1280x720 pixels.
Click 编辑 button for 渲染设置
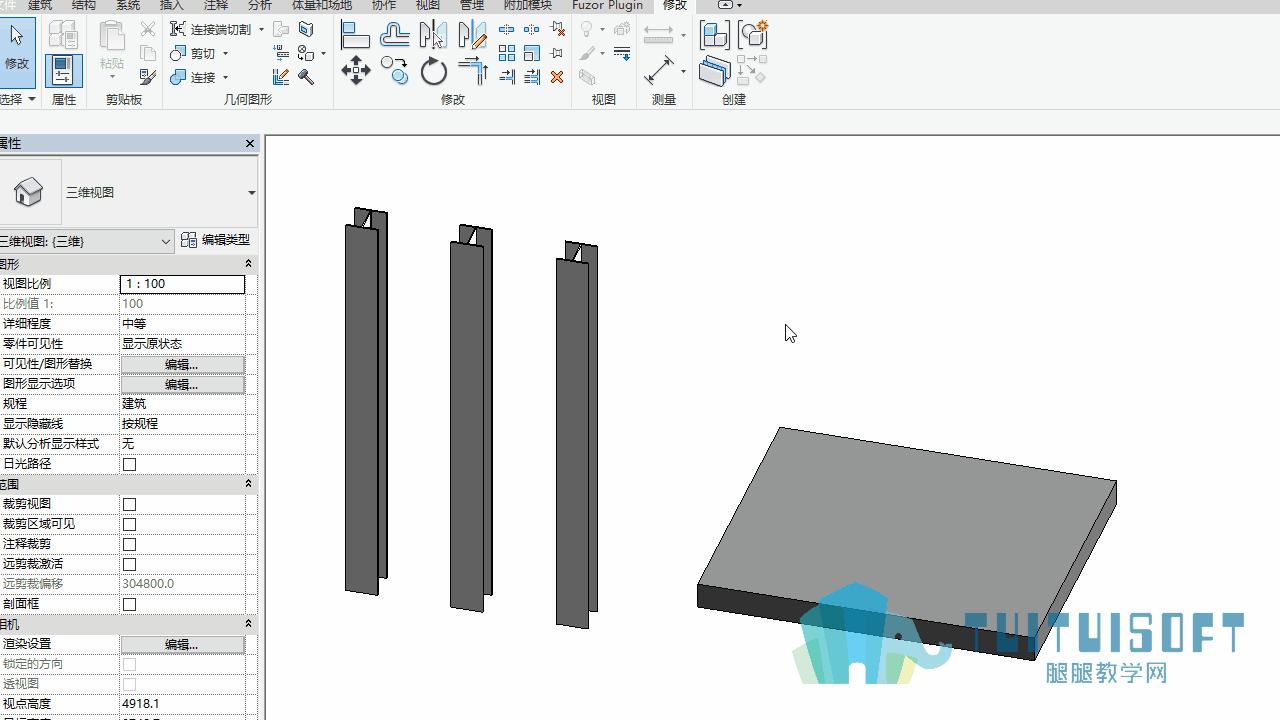tap(182, 644)
